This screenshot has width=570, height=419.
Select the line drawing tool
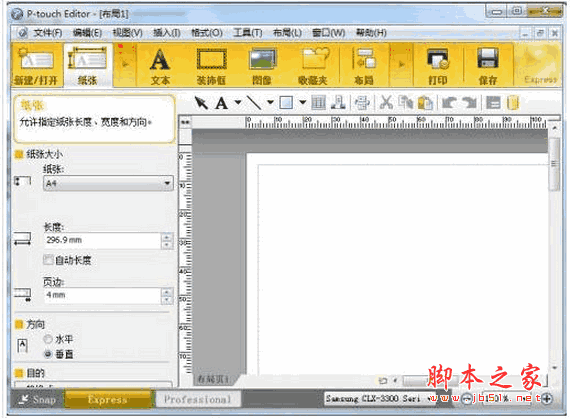coord(254,103)
